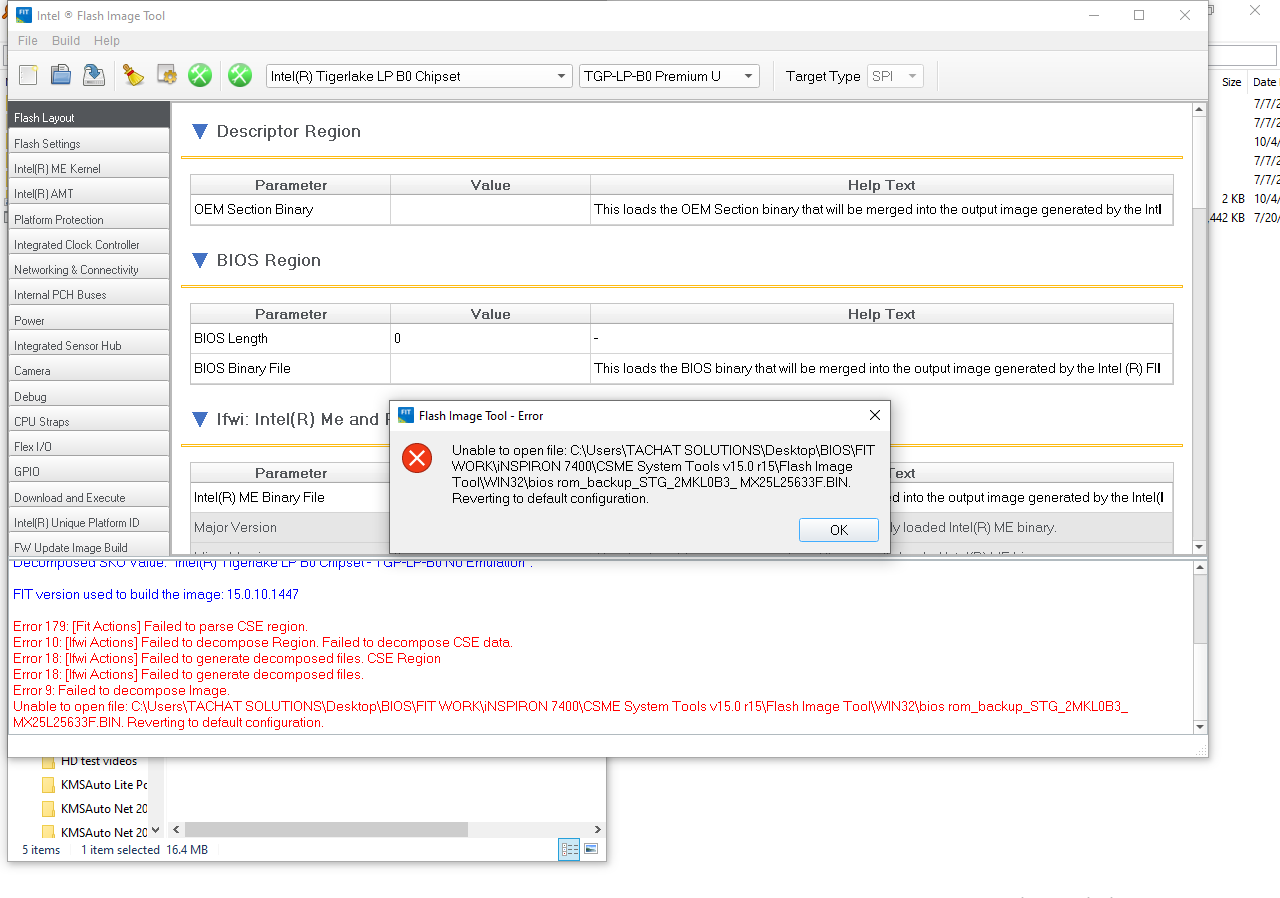1280x898 pixels.
Task: Open the TGP-LP-B0 Premium U dropdown
Action: [668, 76]
